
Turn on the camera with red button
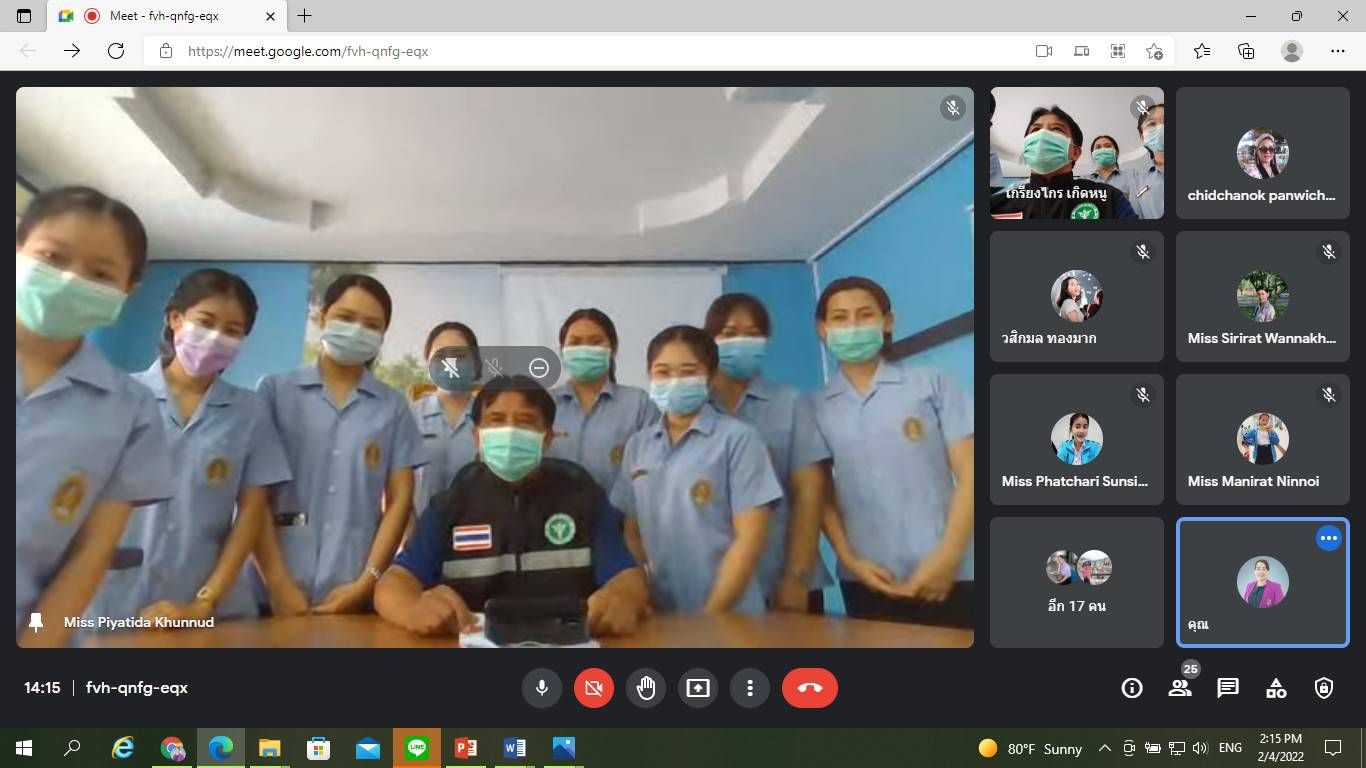pos(593,688)
